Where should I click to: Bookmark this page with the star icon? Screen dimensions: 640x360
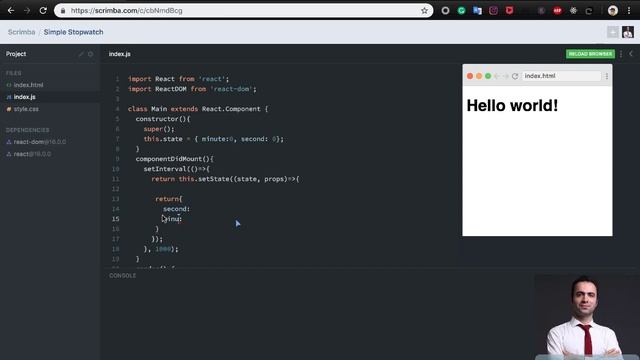424,11
